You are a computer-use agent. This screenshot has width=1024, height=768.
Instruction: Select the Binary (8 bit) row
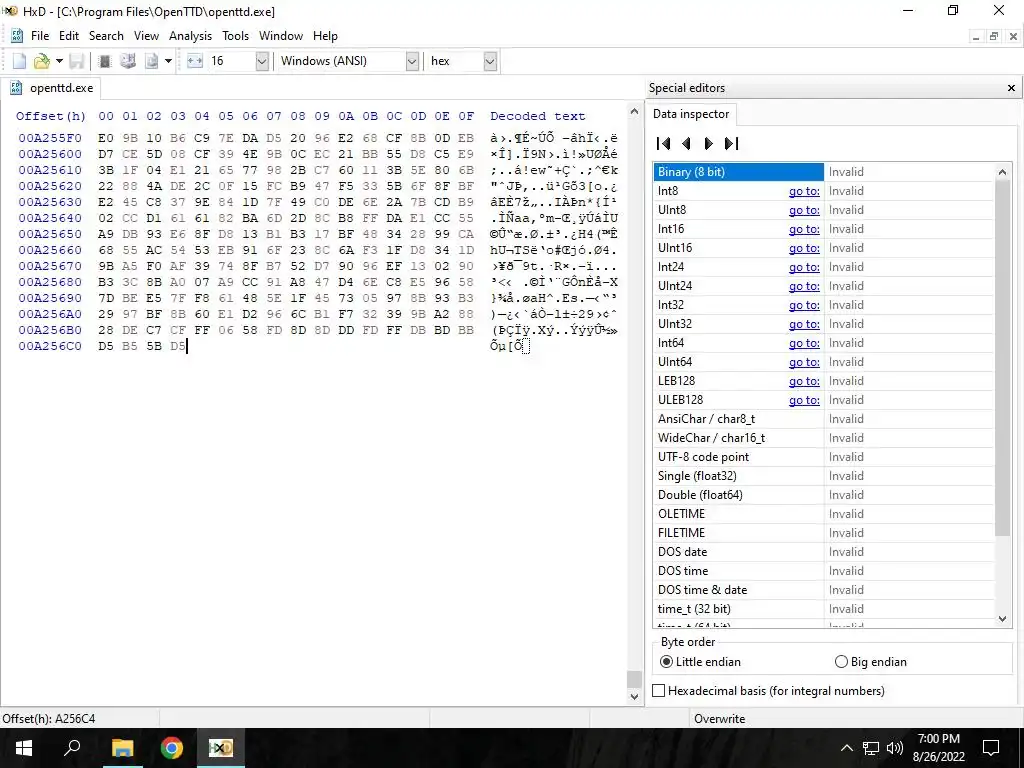824,172
